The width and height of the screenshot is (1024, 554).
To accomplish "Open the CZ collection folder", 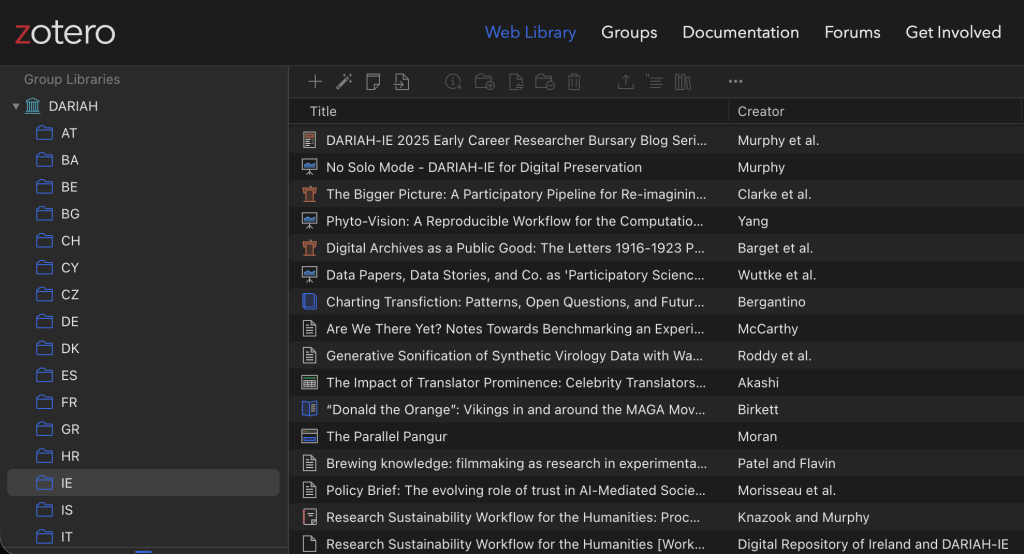I will pyautogui.click(x=143, y=295).
